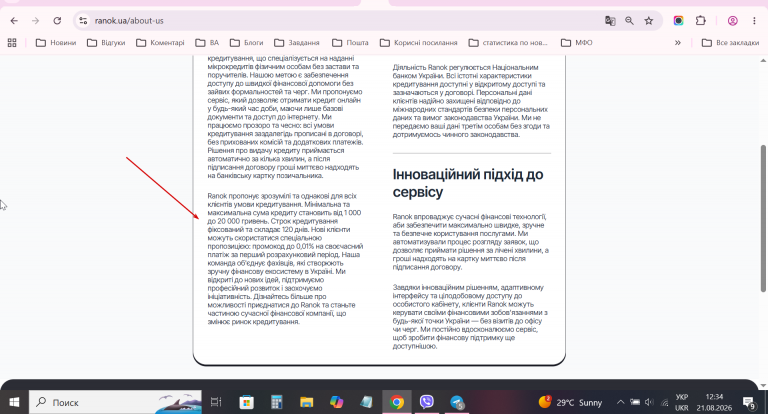Open the Коментарі bookmark folder
This screenshot has height=414, width=768.
(x=160, y=43)
